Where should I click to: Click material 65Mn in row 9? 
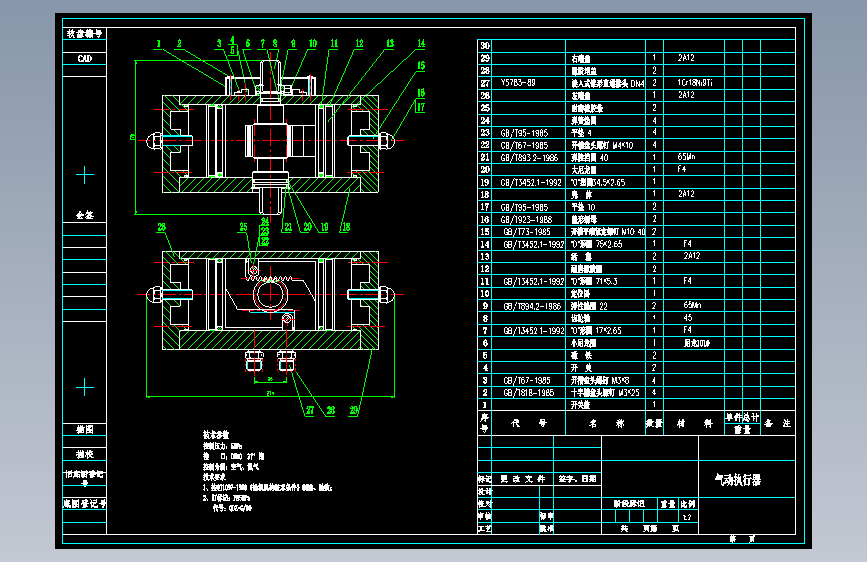692,305
